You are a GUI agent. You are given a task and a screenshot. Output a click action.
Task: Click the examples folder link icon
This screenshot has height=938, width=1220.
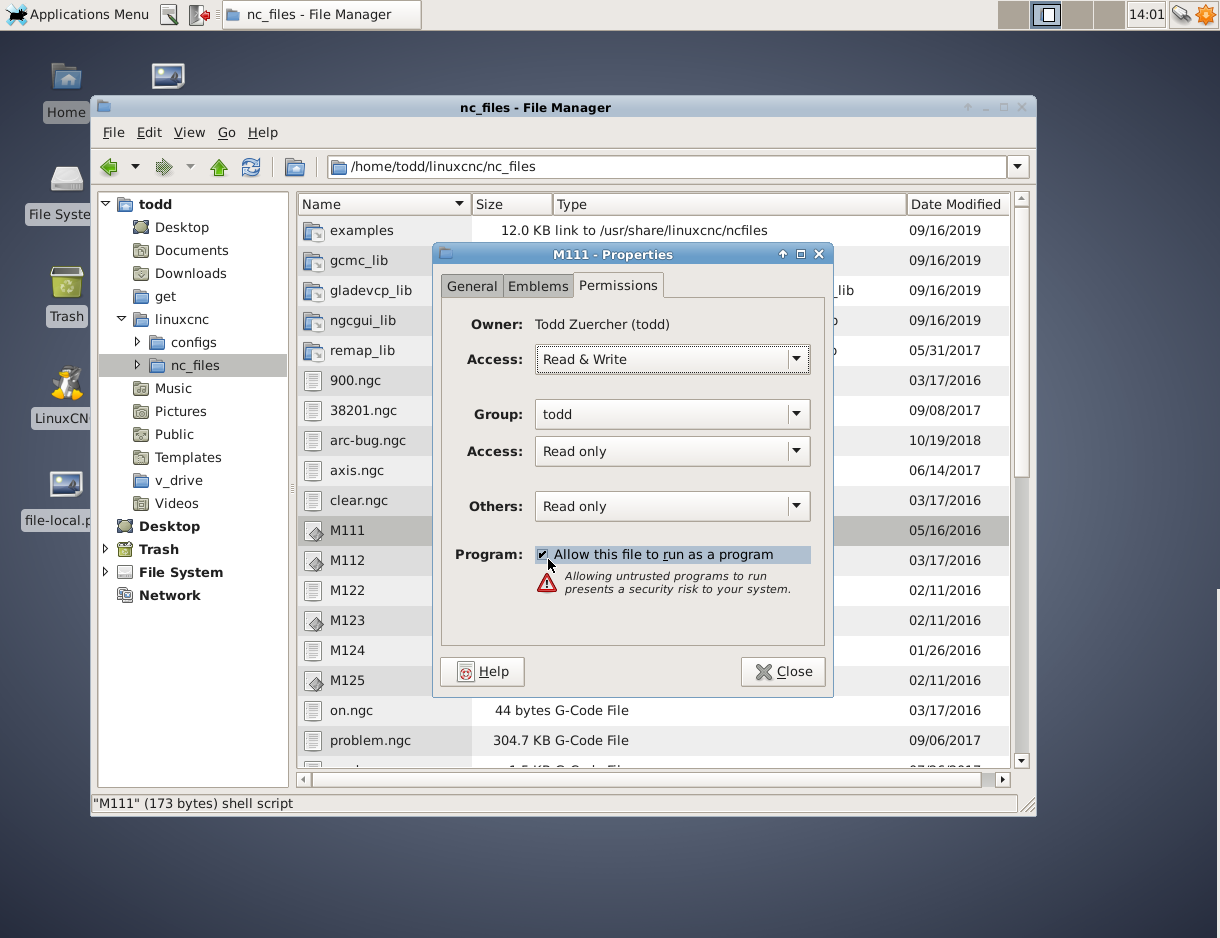314,231
